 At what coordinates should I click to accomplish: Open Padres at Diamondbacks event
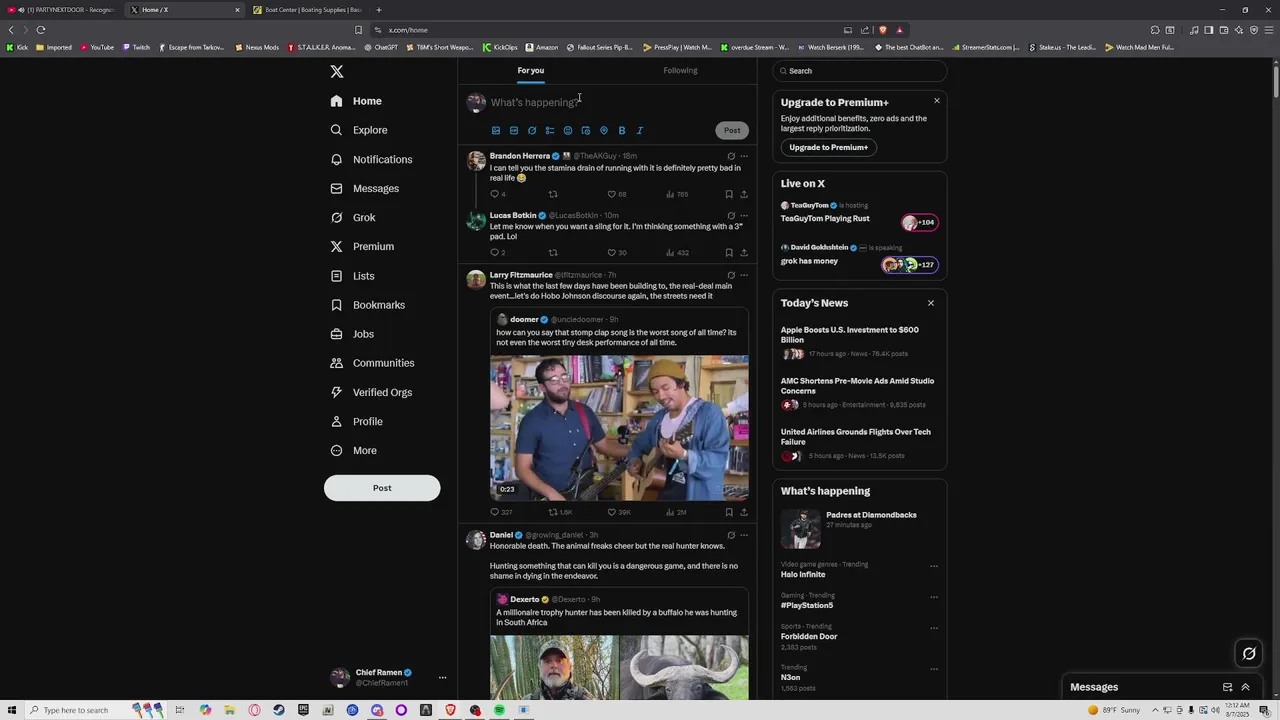(x=859, y=528)
